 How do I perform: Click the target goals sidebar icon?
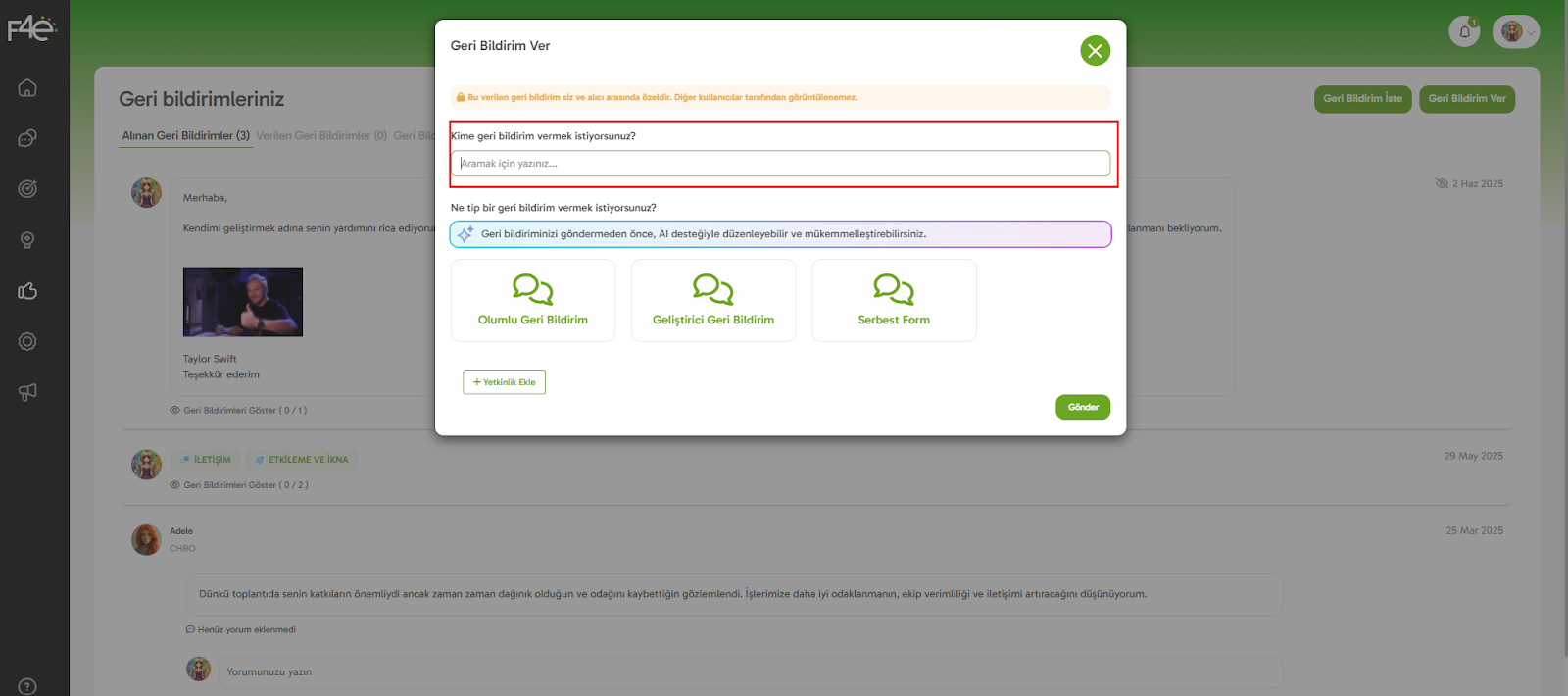pyautogui.click(x=27, y=188)
